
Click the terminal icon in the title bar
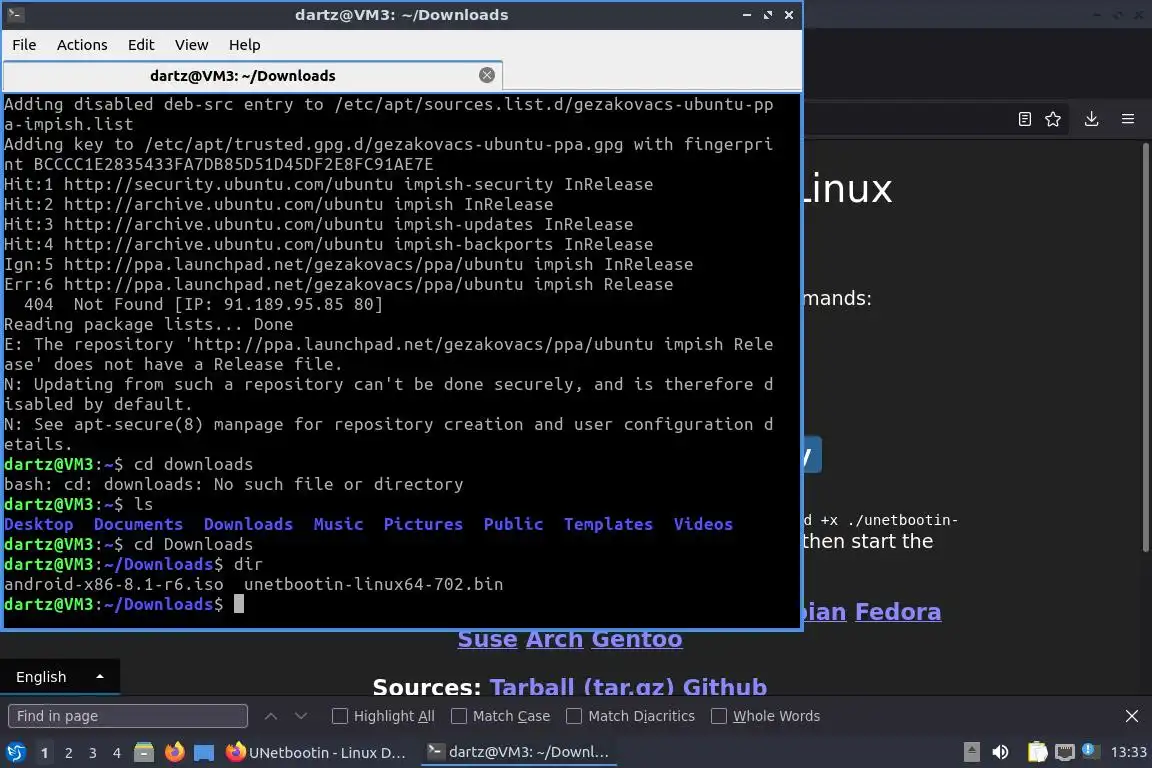(x=15, y=15)
